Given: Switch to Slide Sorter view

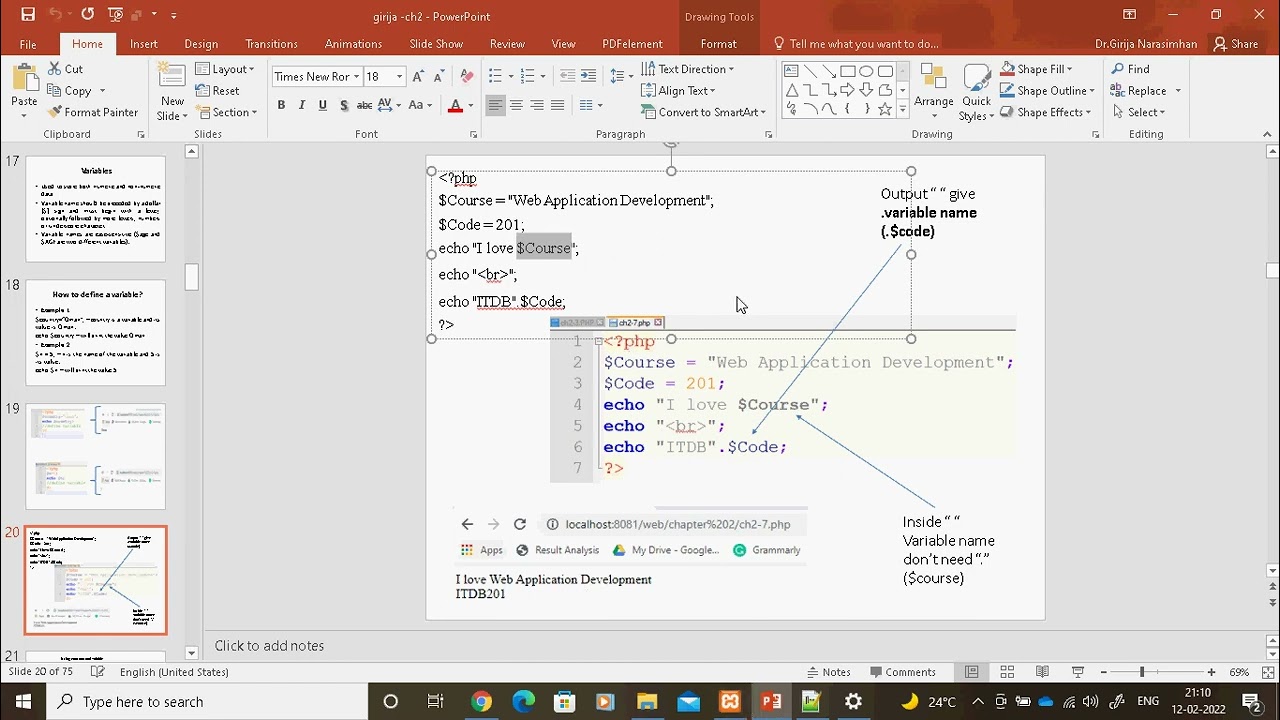Looking at the screenshot, I should coord(1007,672).
